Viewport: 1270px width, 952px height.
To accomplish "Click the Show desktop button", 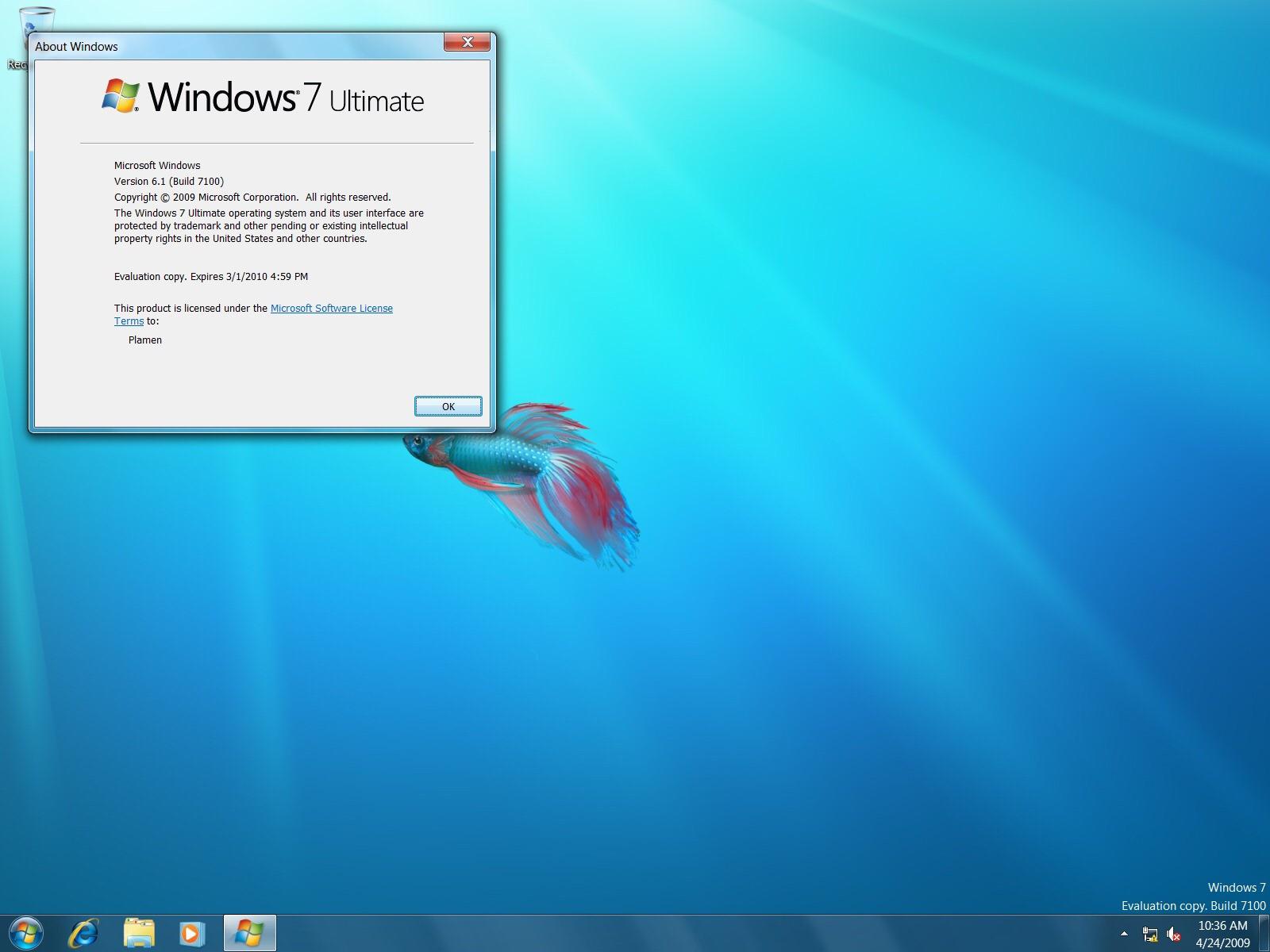I will [1264, 933].
